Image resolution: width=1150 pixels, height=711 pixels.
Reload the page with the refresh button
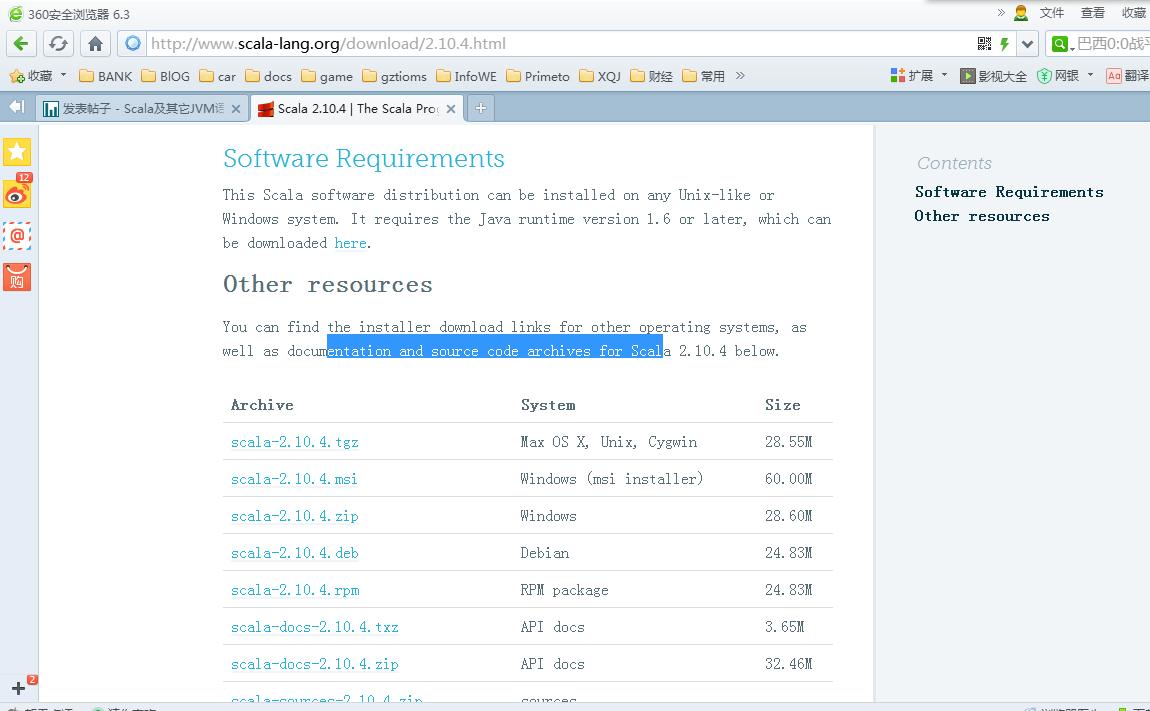pos(58,44)
